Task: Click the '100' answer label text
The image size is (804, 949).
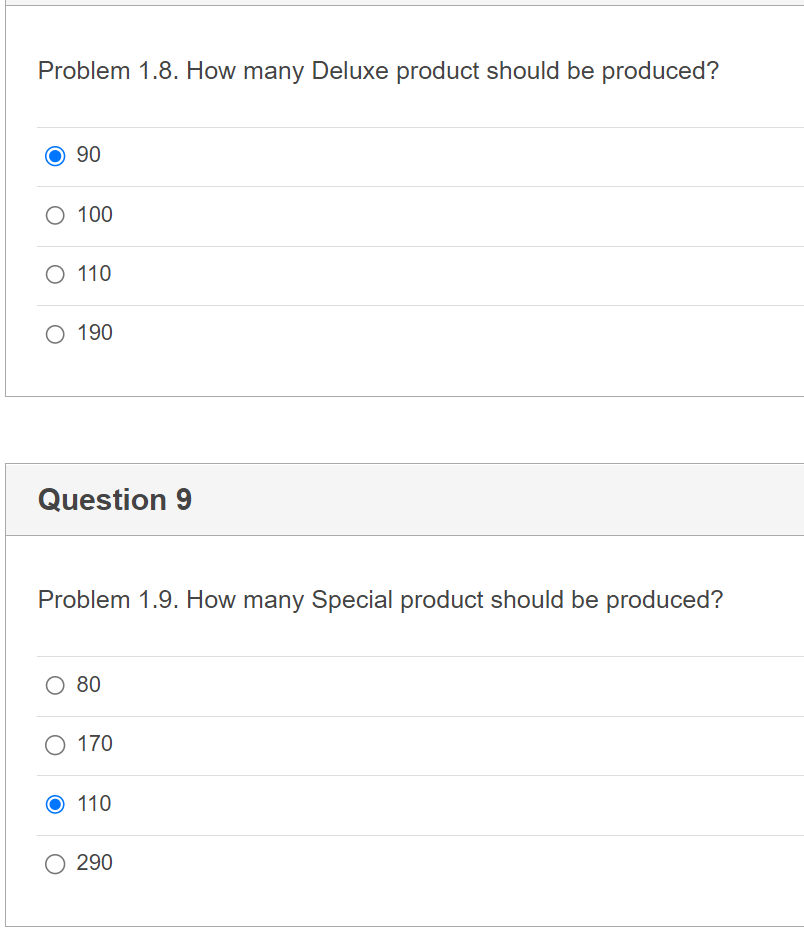Action: 95,215
